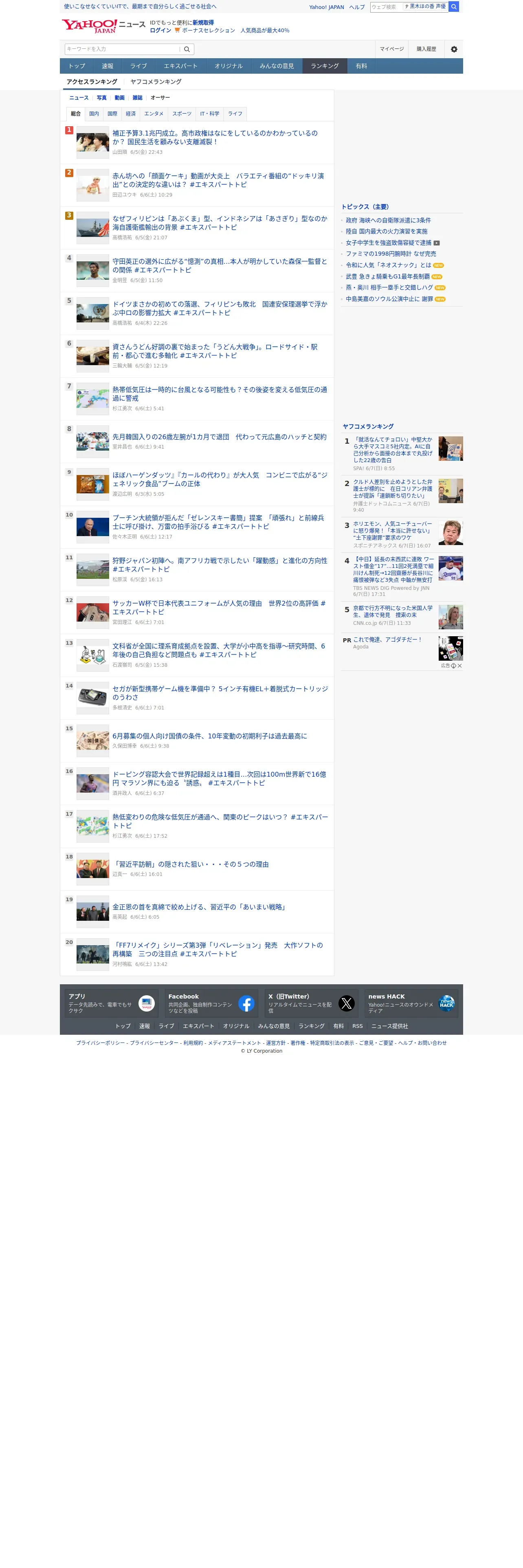Open the 個人向け国債 article thumbnail
This screenshot has width=523, height=1568.
click(92, 741)
